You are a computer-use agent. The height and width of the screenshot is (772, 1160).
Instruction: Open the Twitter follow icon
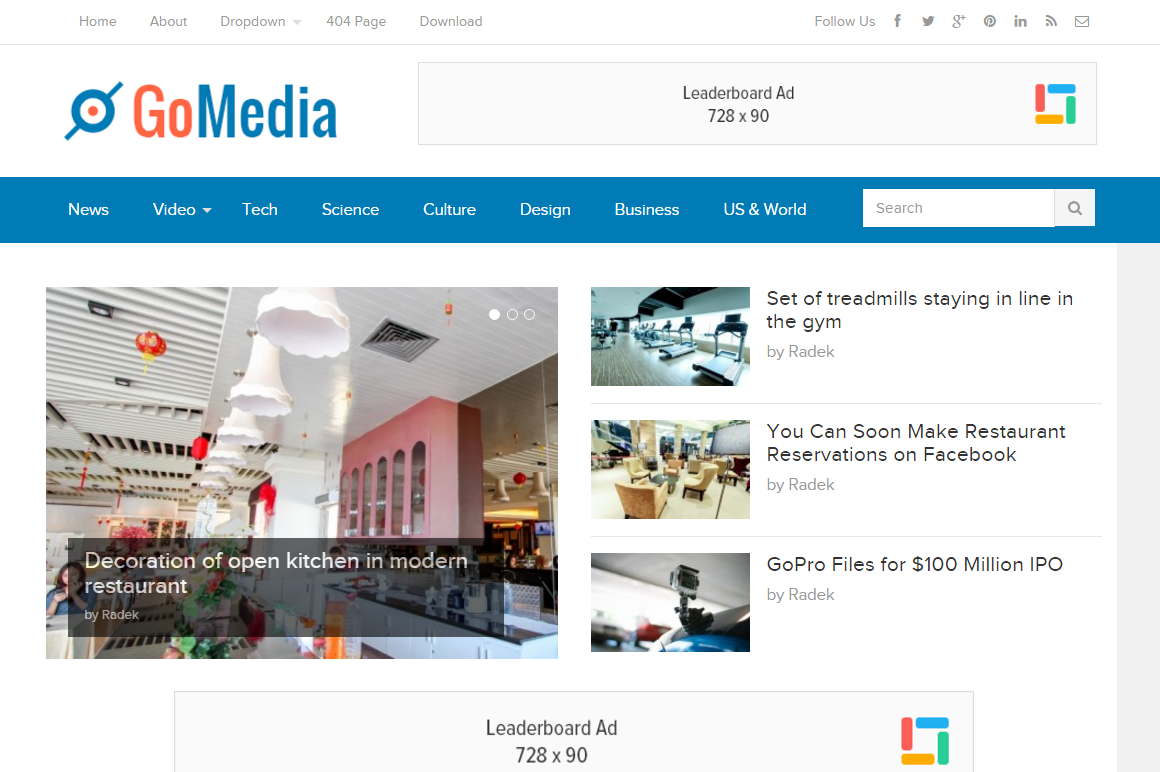coord(928,21)
